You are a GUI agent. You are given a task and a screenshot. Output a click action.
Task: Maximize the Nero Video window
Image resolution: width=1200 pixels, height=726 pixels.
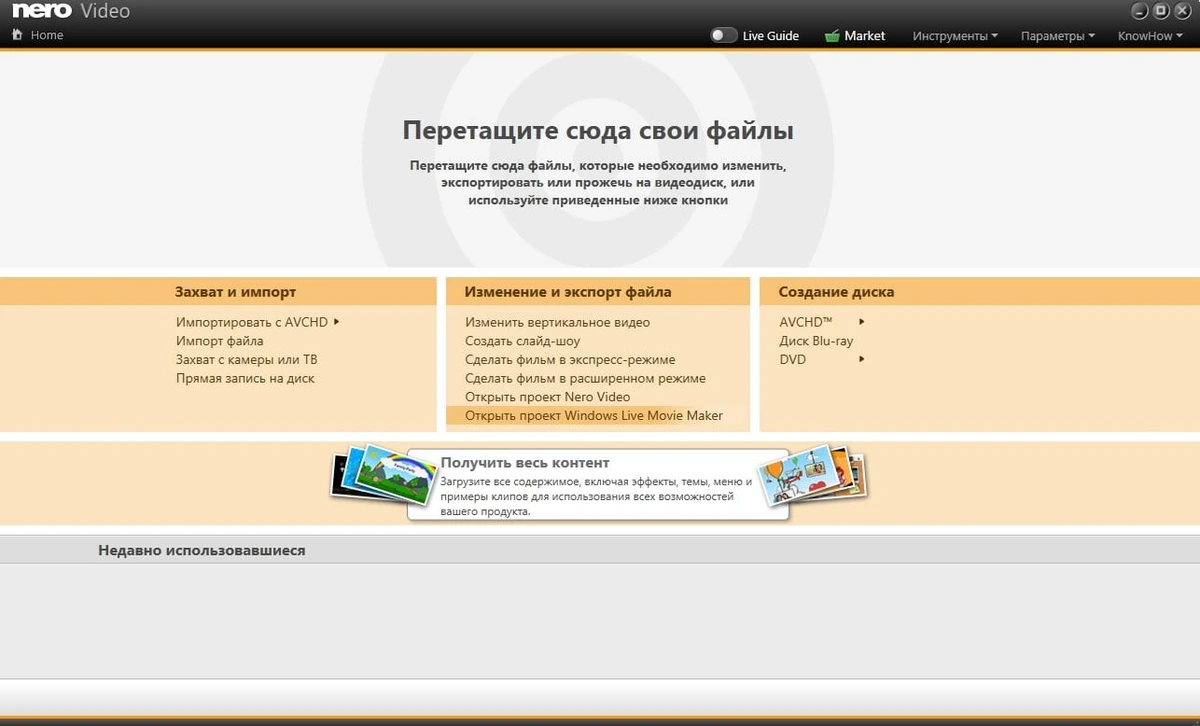point(1161,11)
